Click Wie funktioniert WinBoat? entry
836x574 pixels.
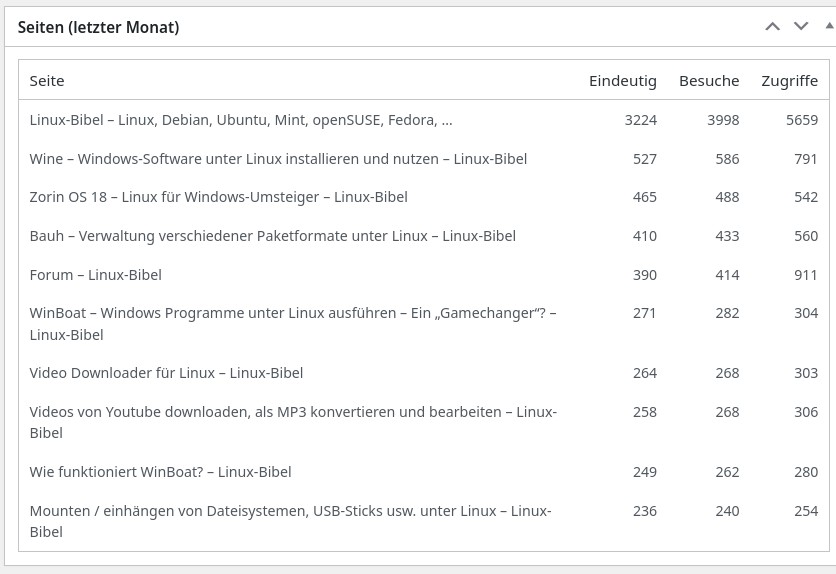click(x=160, y=472)
